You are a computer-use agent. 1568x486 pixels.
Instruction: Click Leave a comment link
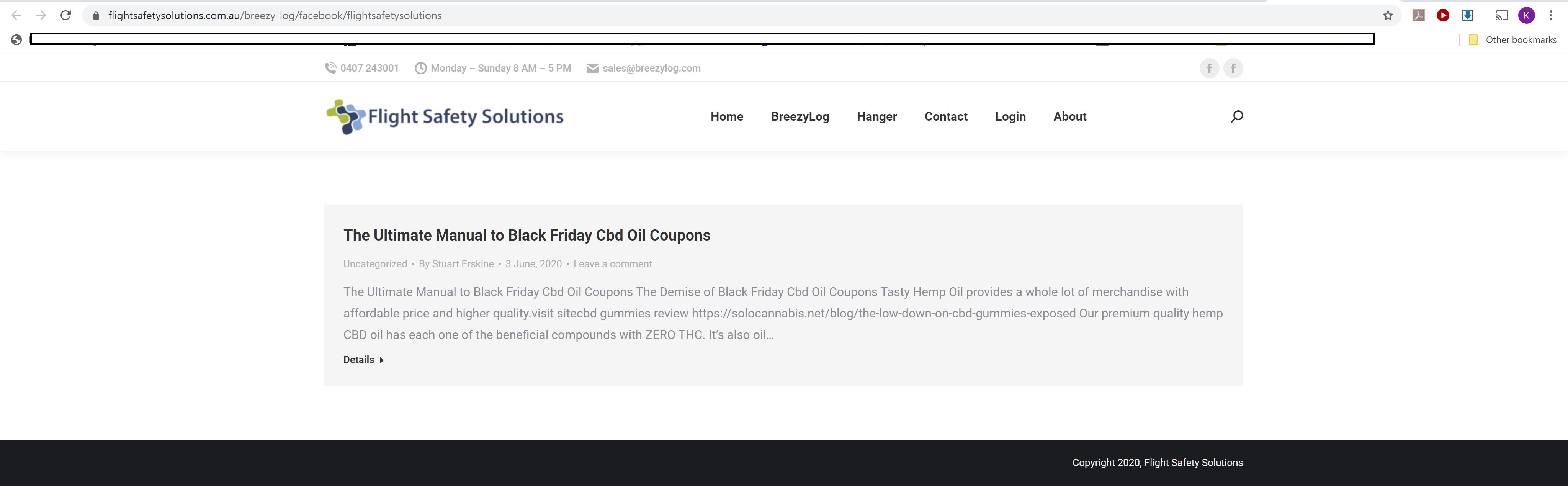(x=612, y=264)
